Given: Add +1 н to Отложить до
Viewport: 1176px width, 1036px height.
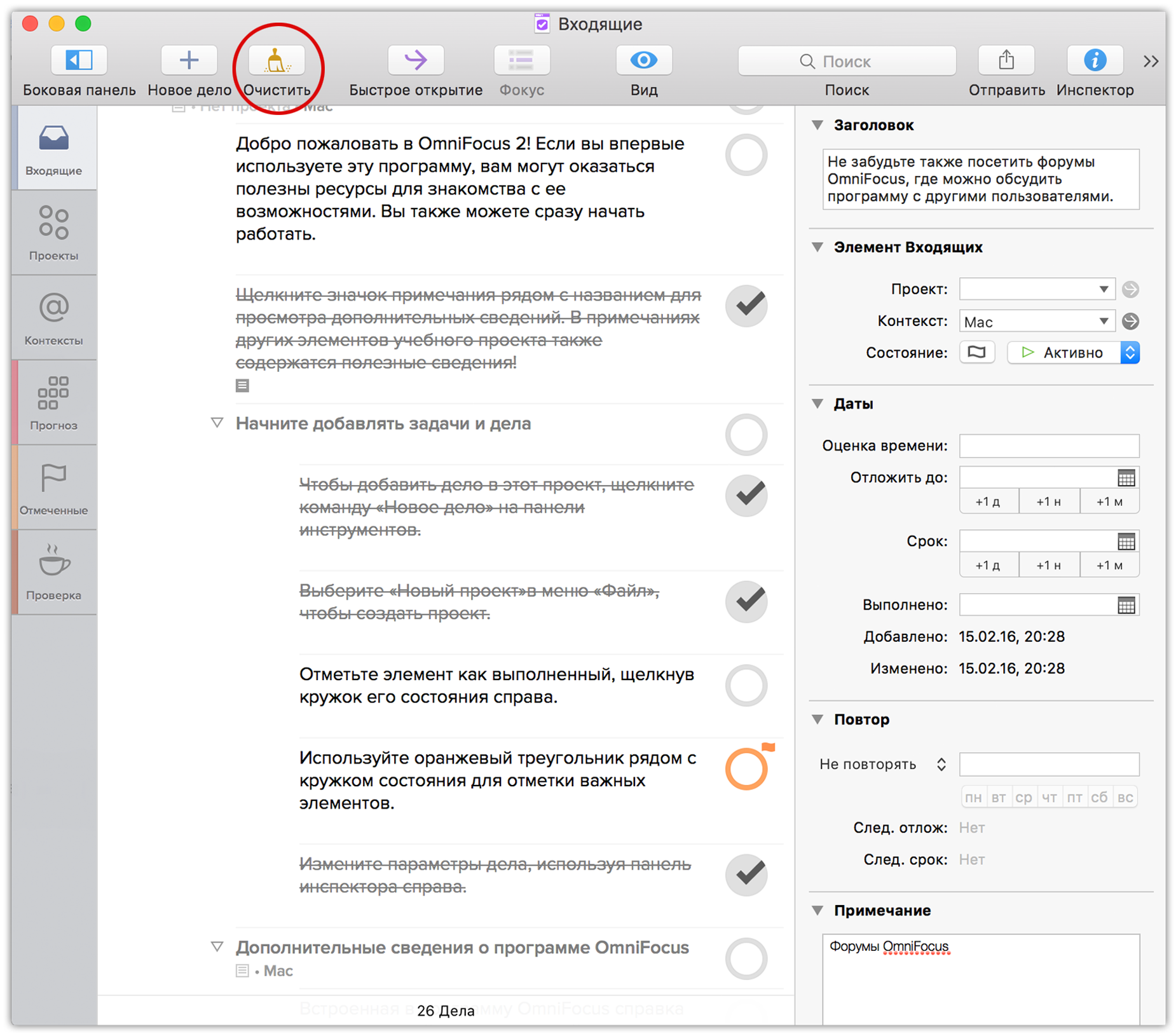Looking at the screenshot, I should pyautogui.click(x=1049, y=501).
